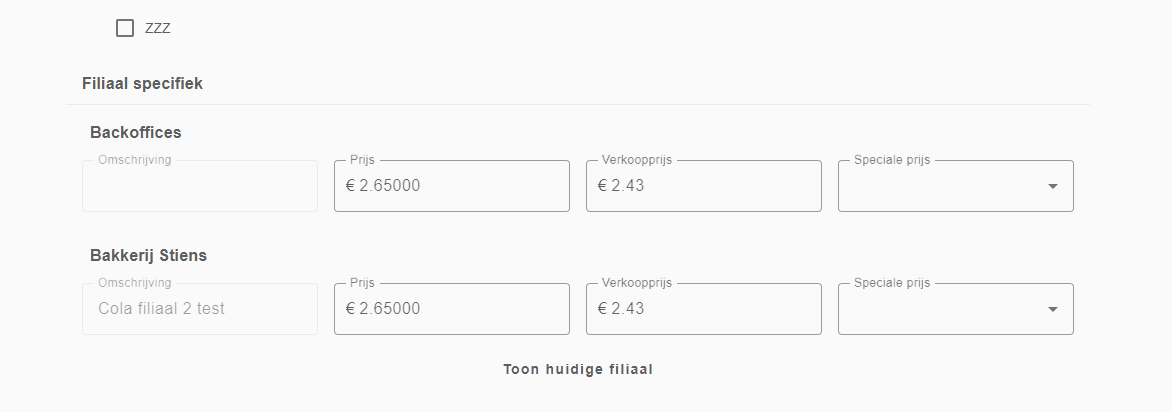Image resolution: width=1172 pixels, height=412 pixels.
Task: Select the Backoffices Speciale prijs combo box
Action: [x=955, y=186]
